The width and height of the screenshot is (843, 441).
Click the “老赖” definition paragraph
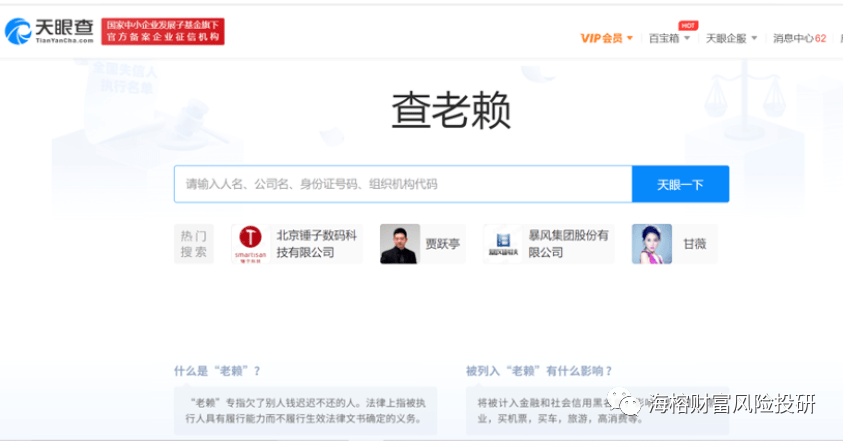(x=305, y=410)
